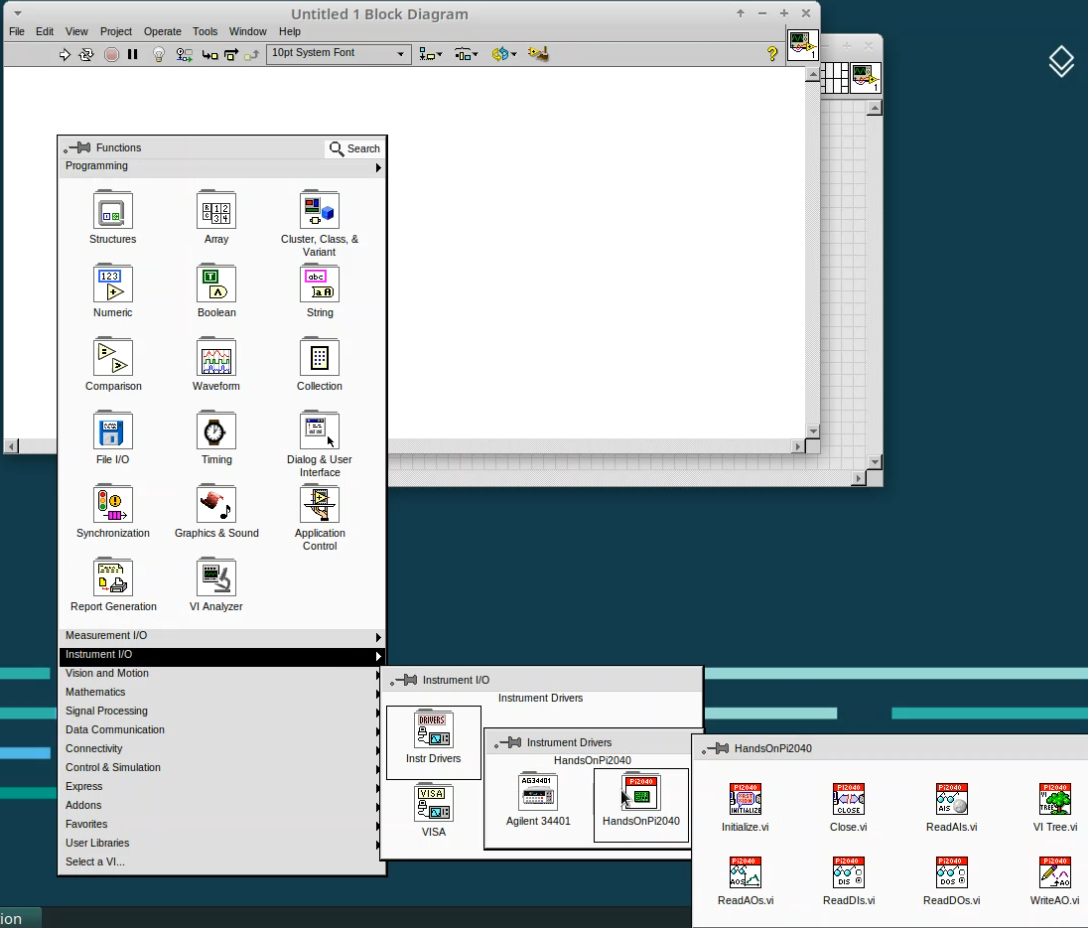Open the Align Objects dropdown
This screenshot has height=928, width=1088.
tap(431, 53)
